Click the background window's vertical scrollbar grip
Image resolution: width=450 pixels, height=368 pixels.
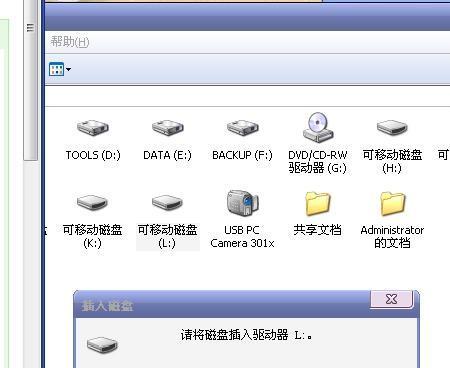30,28
